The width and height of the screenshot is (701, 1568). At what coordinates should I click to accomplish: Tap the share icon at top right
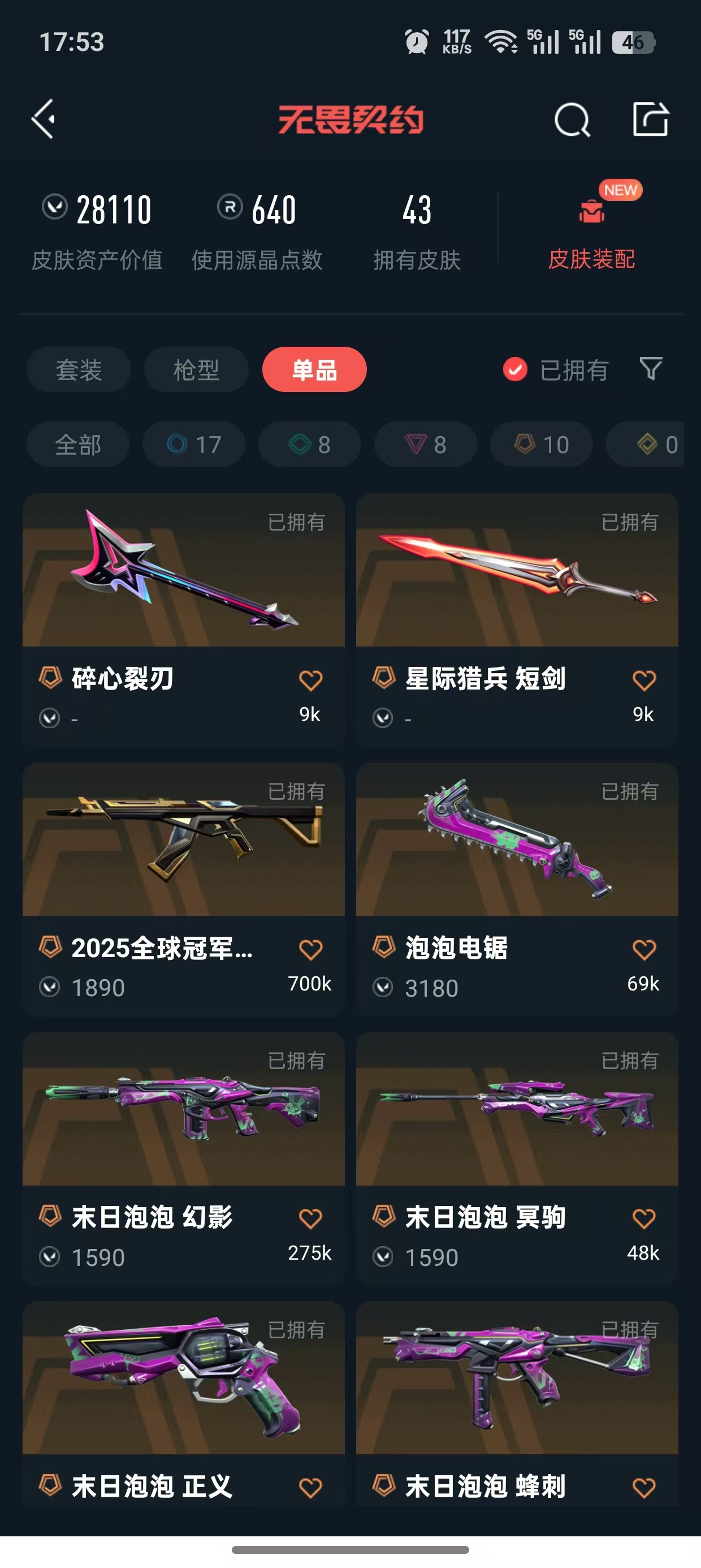tap(651, 119)
